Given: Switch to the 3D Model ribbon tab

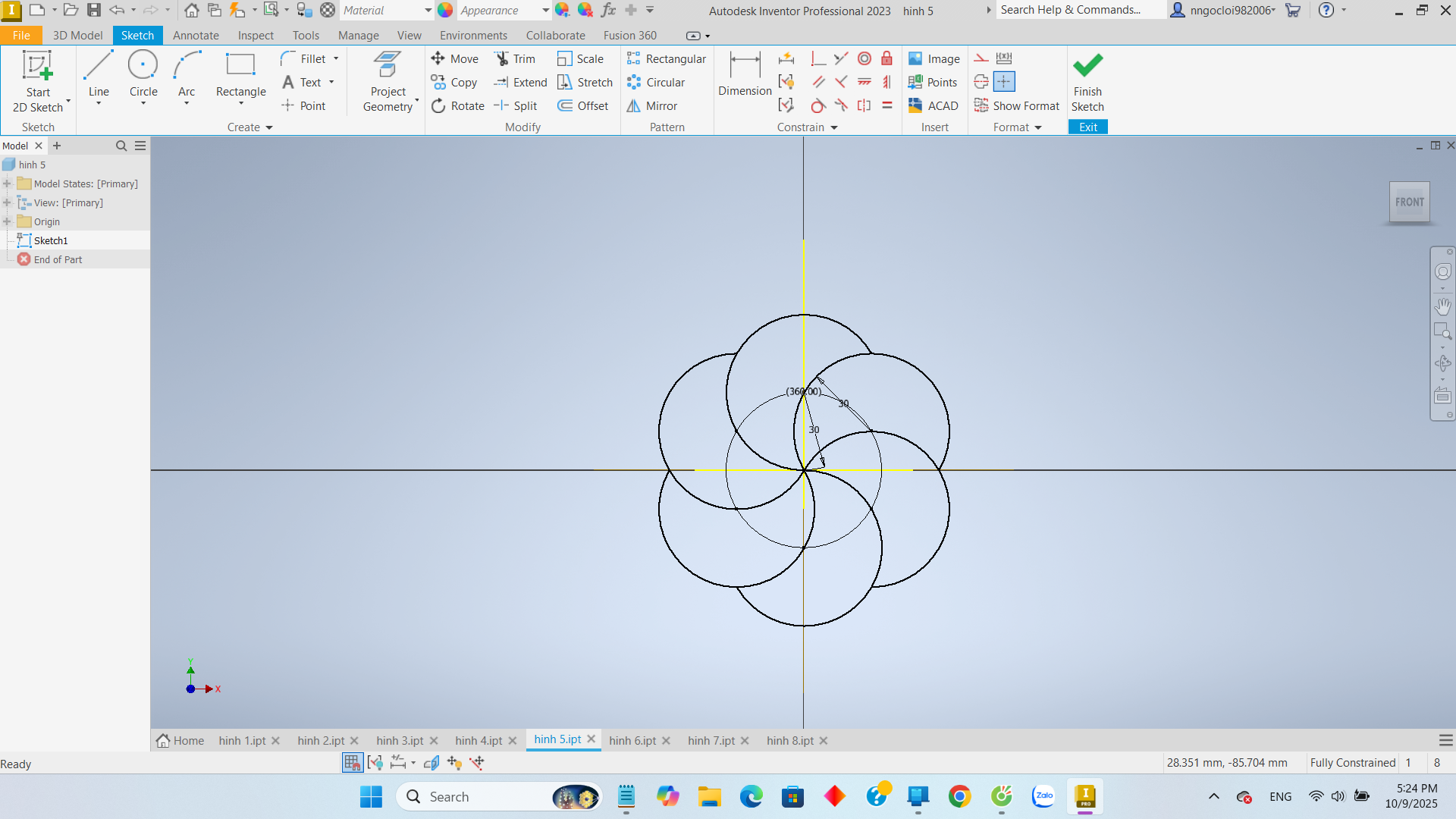Looking at the screenshot, I should tap(77, 36).
